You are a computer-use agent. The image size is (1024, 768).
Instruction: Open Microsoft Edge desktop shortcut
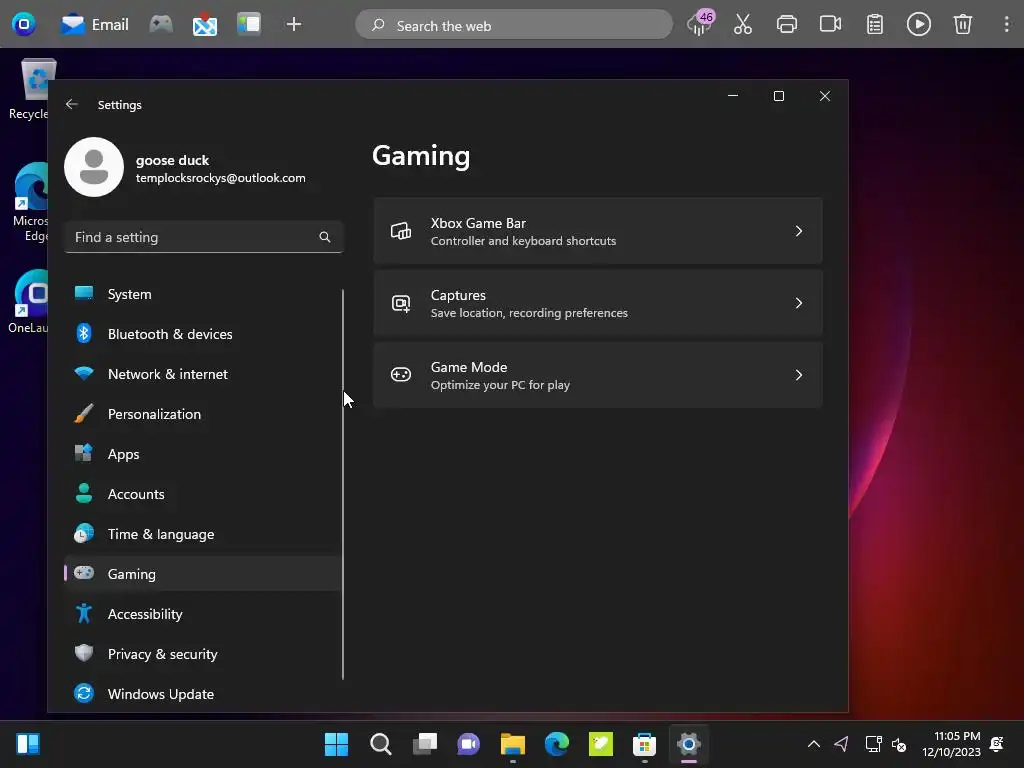point(30,202)
